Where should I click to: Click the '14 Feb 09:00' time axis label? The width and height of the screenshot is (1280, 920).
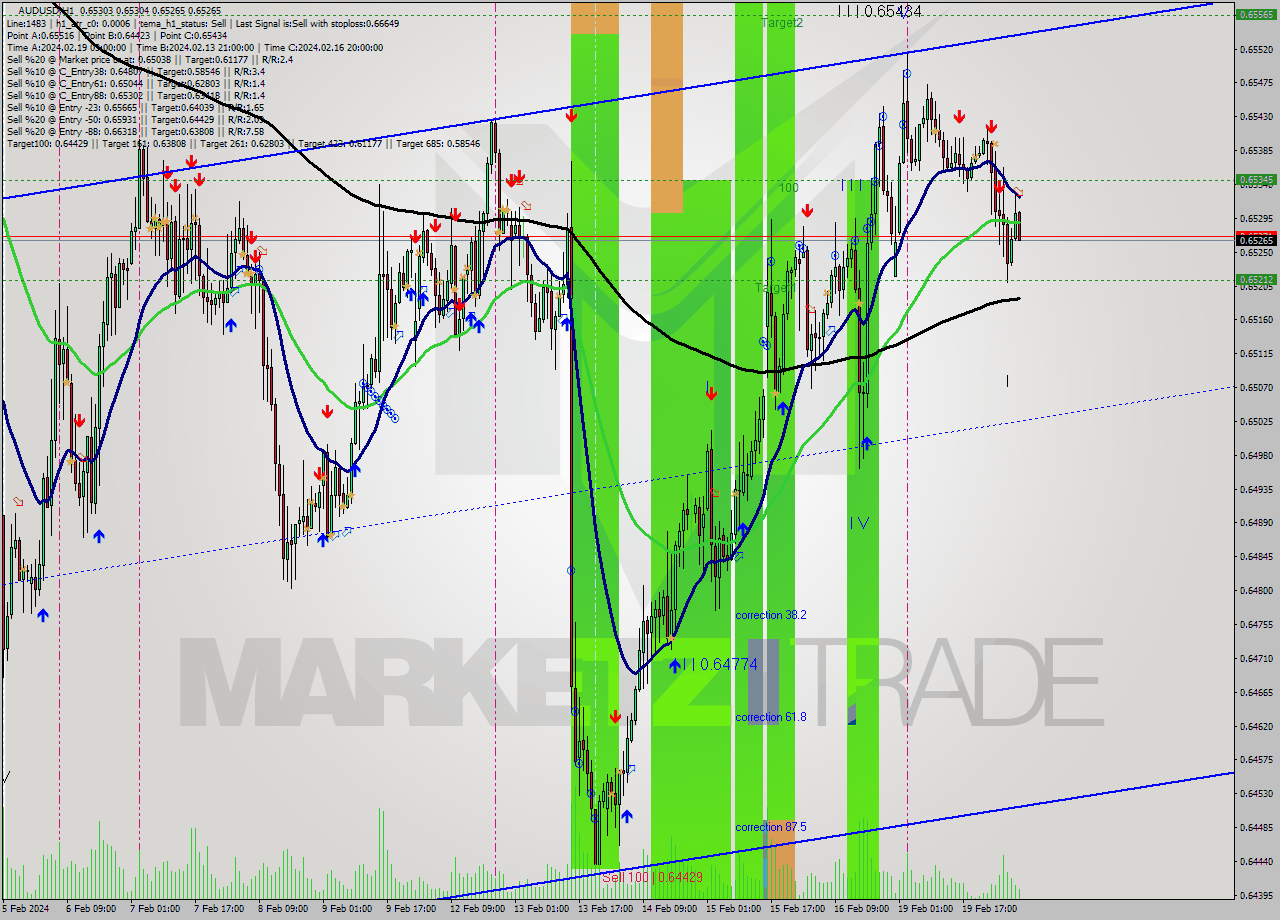click(x=669, y=909)
